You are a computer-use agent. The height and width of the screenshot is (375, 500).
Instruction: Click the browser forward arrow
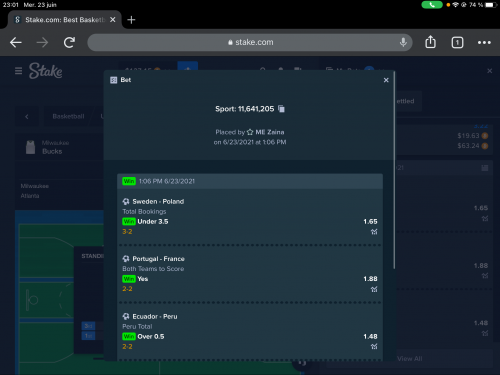click(x=42, y=42)
